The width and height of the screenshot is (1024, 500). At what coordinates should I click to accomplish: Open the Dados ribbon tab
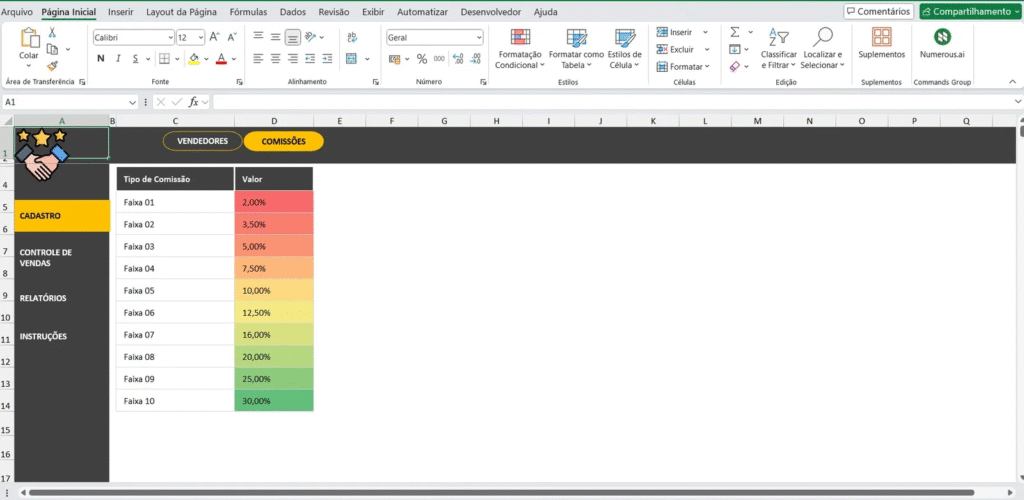coord(293,12)
